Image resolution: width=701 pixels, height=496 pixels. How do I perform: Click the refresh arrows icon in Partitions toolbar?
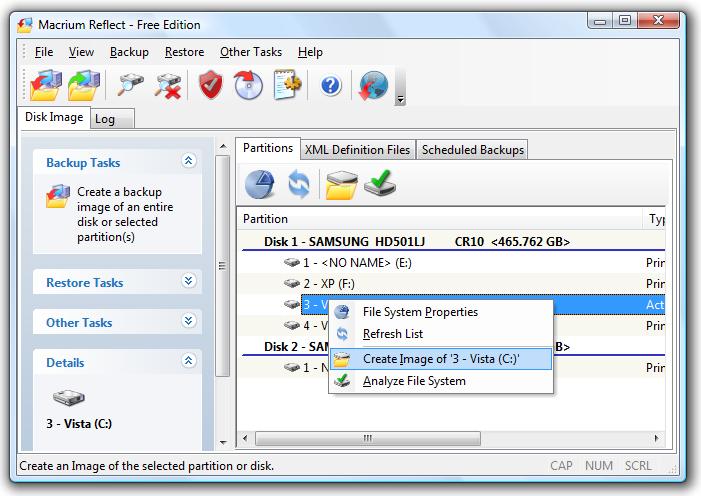pyautogui.click(x=299, y=184)
